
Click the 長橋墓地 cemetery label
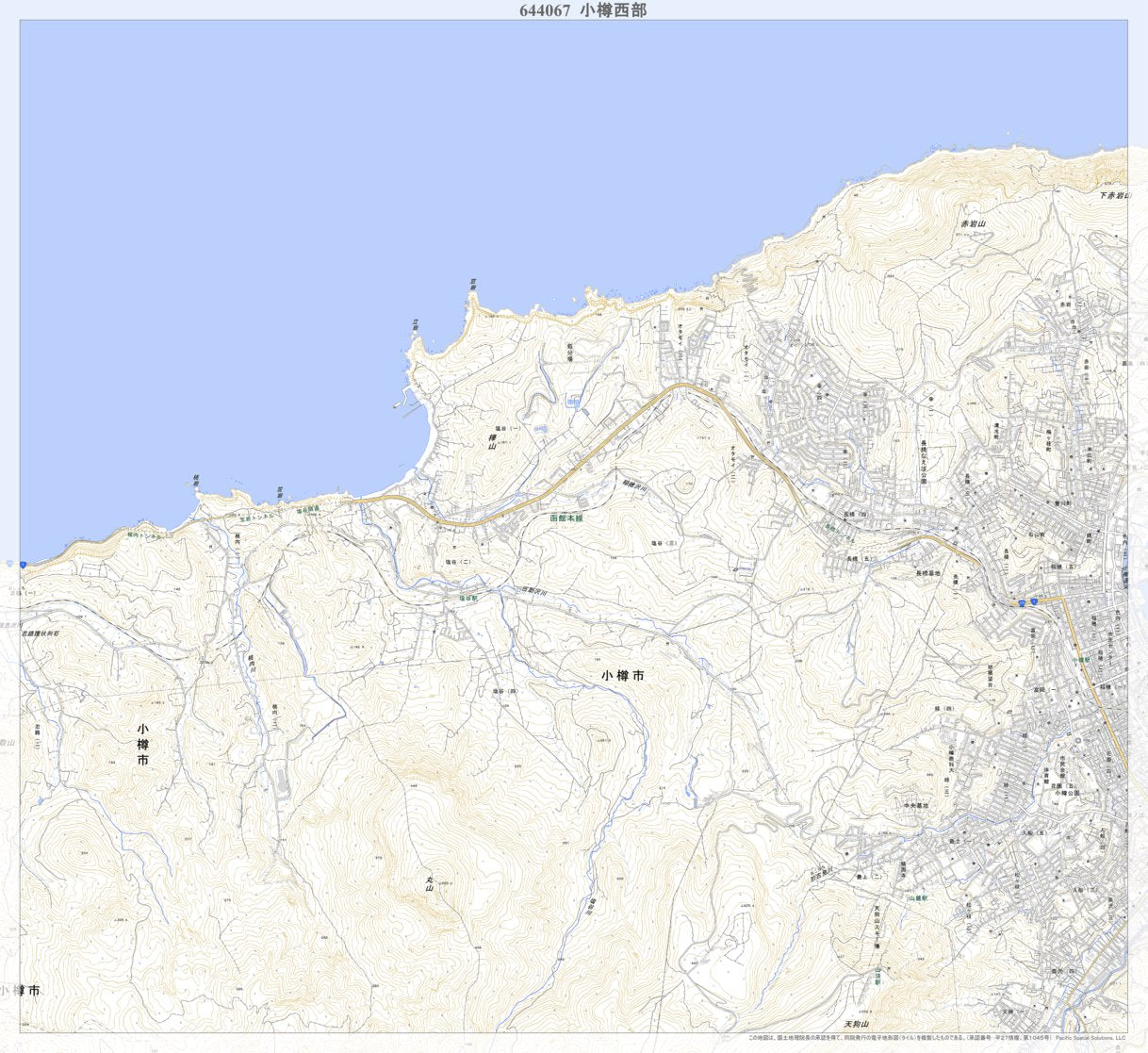coord(928,573)
